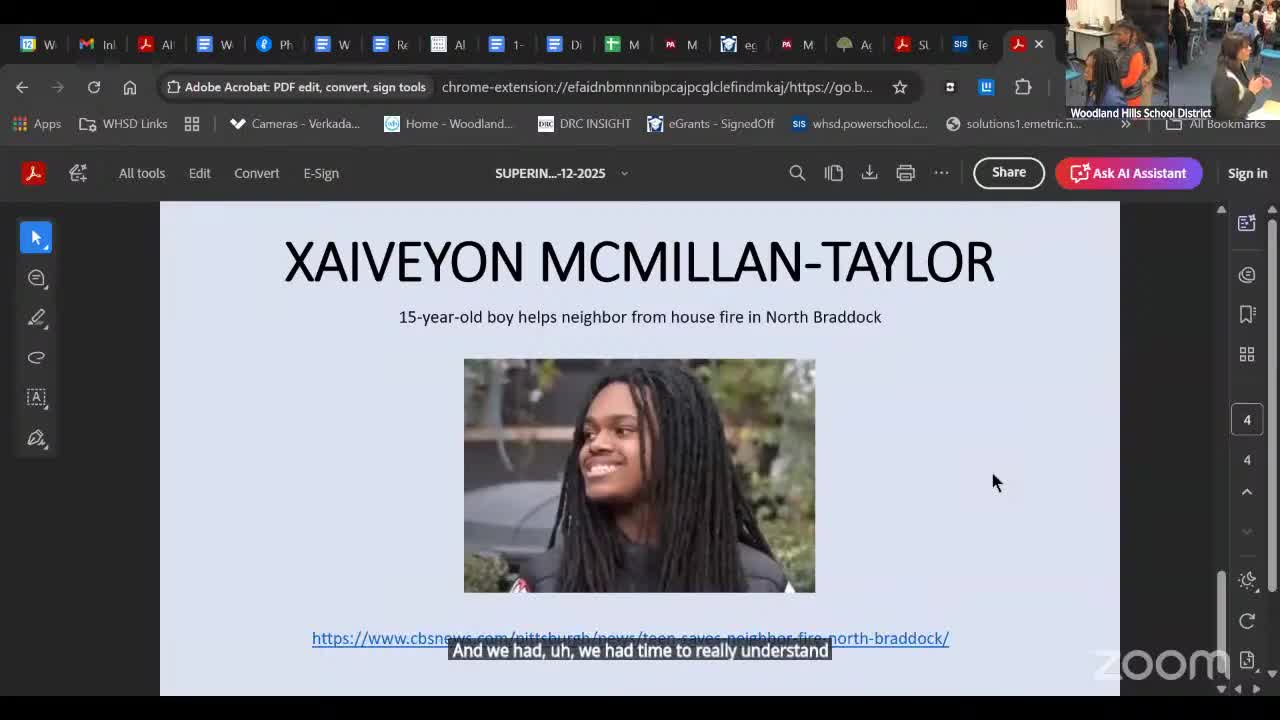1280x720 pixels.
Task: Click the Ask AI Assistant button
Action: click(x=1128, y=173)
